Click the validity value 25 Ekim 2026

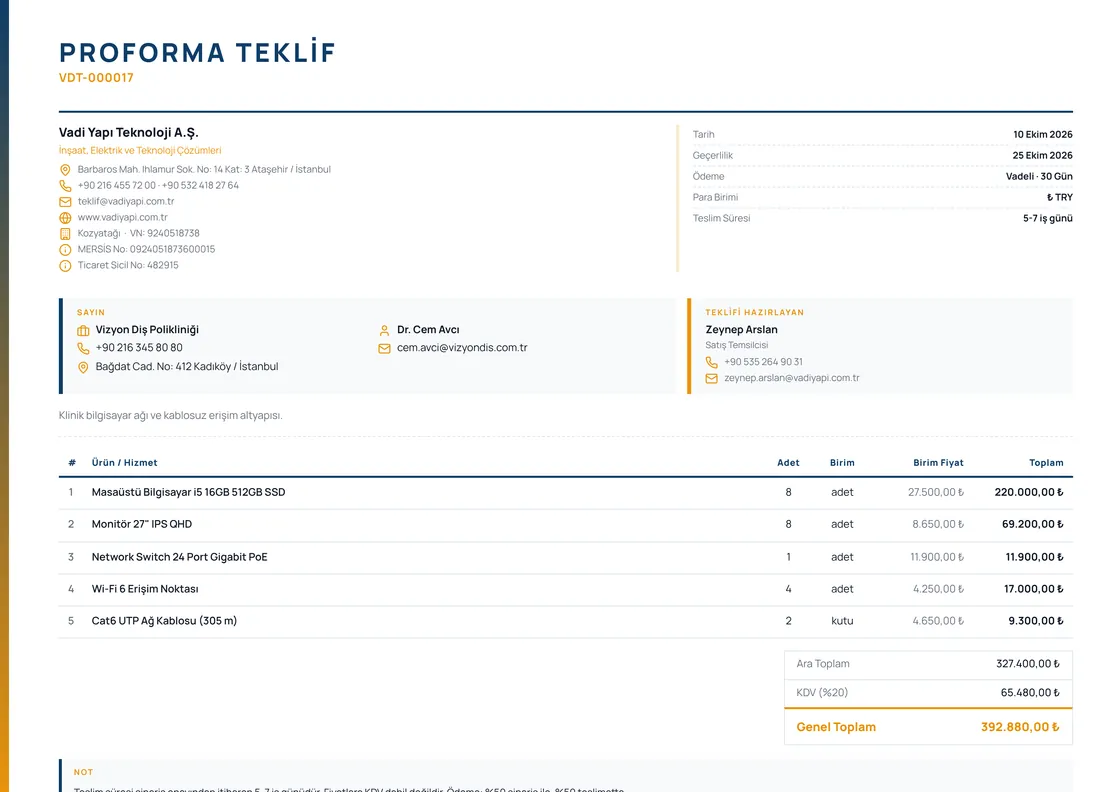click(1042, 155)
